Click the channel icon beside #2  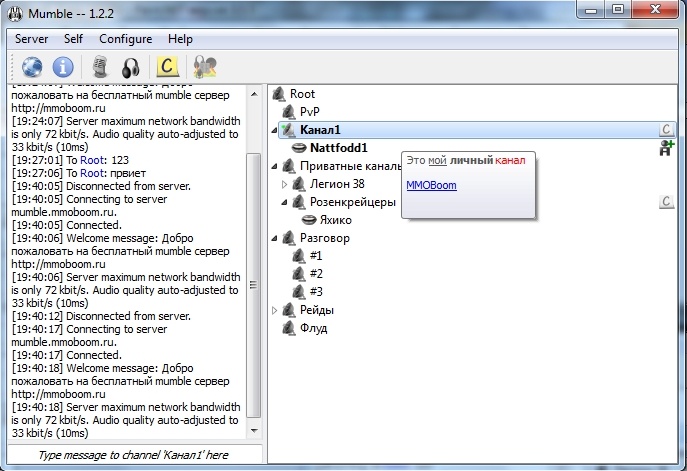tap(298, 274)
